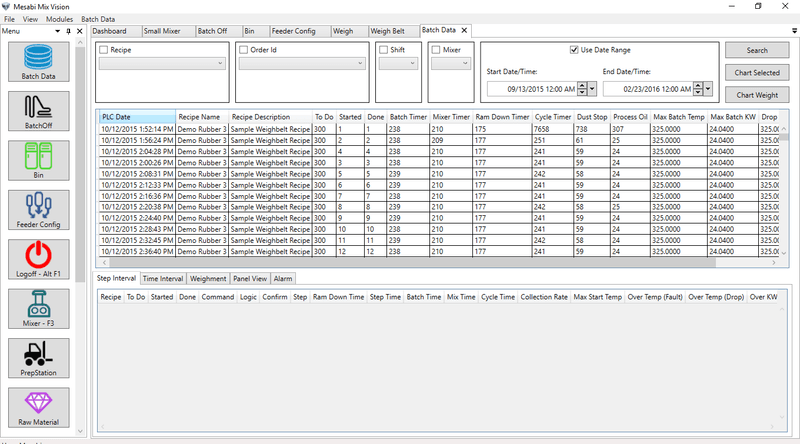Screen dimensions: 800x444
Task: Expand the Mixer combo box
Action: click(x=451, y=63)
